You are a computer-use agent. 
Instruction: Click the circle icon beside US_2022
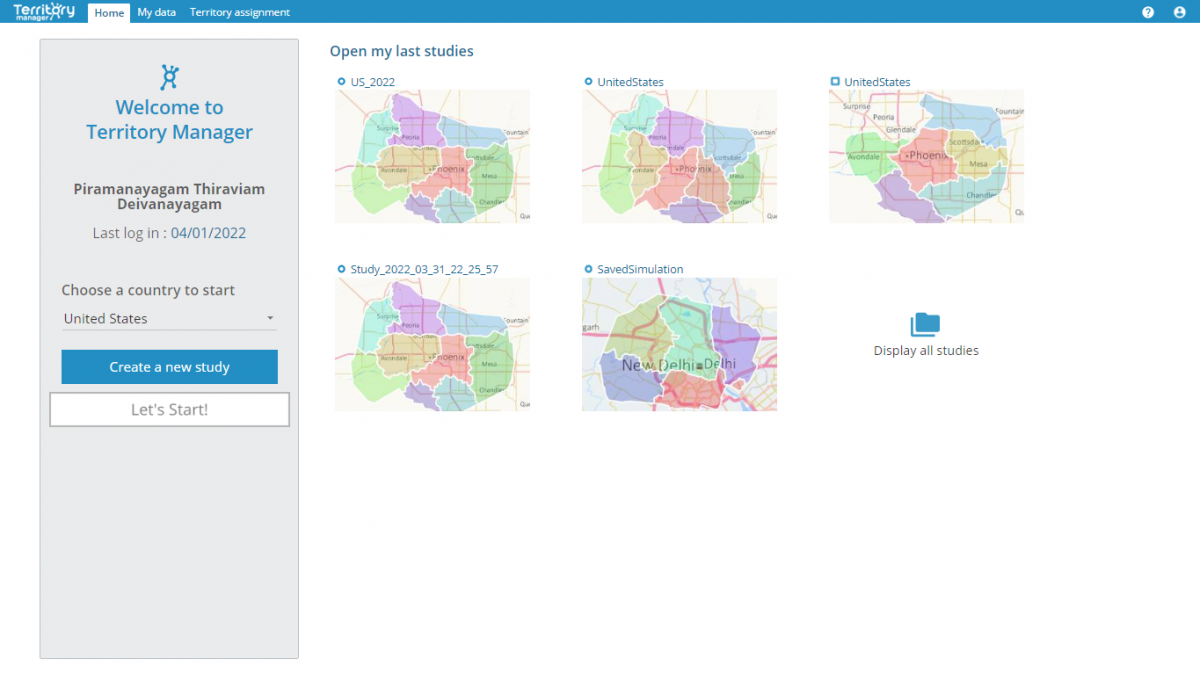[341, 82]
